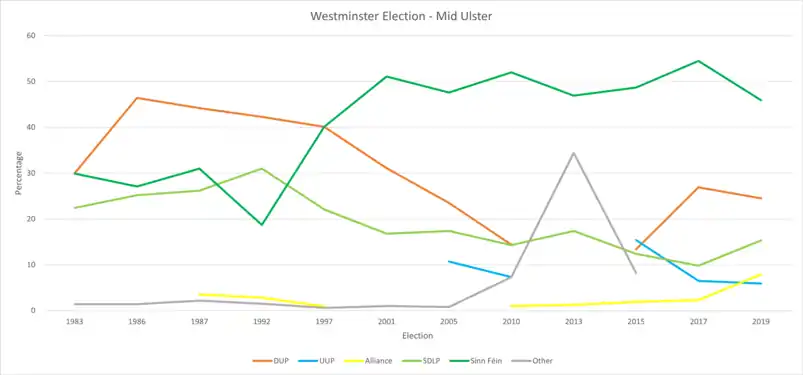Click the 1983 x-axis label
This screenshot has width=803, height=375.
[77, 322]
